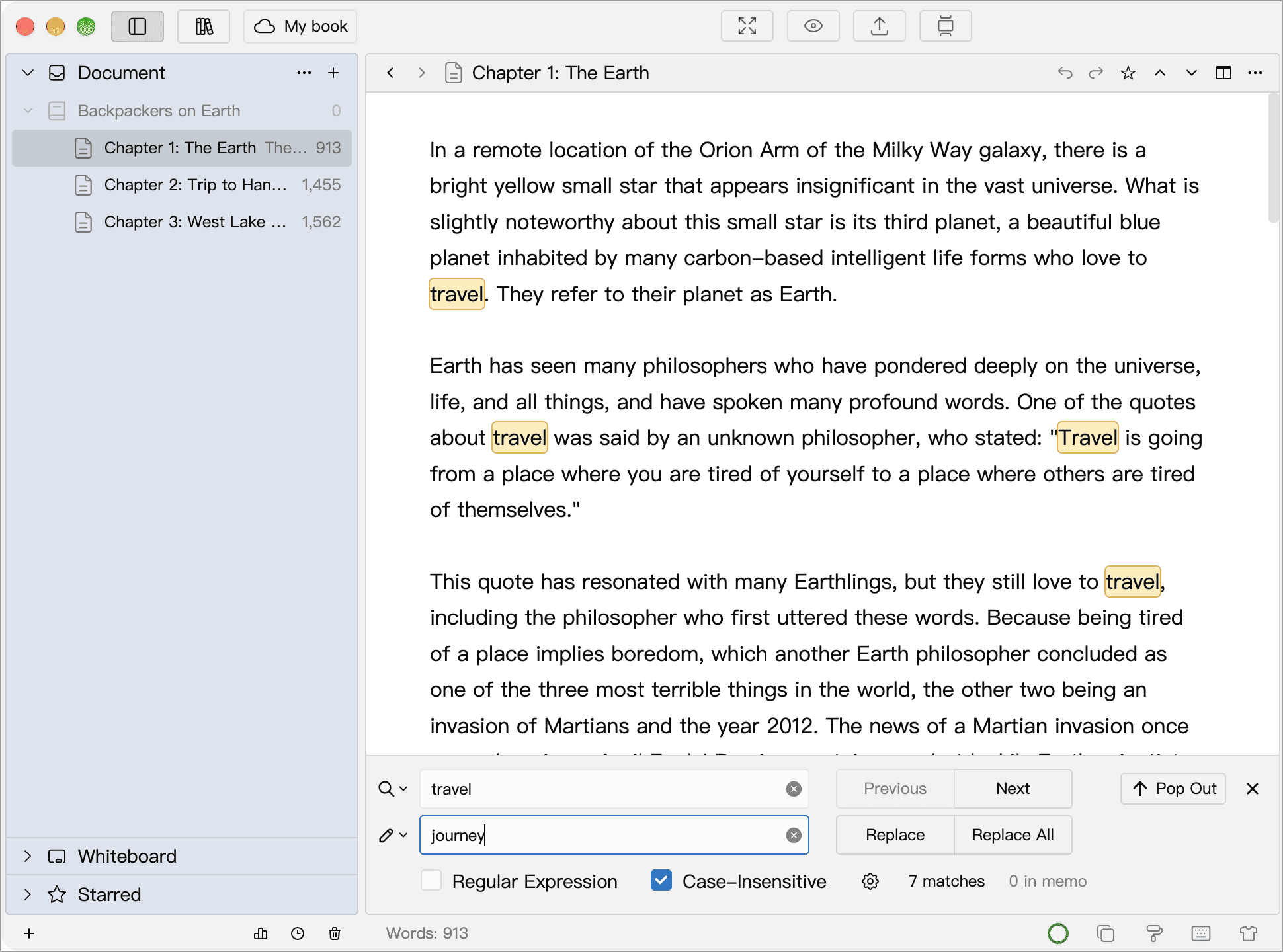1283x952 pixels.
Task: Click Replace All button
Action: click(x=1013, y=835)
